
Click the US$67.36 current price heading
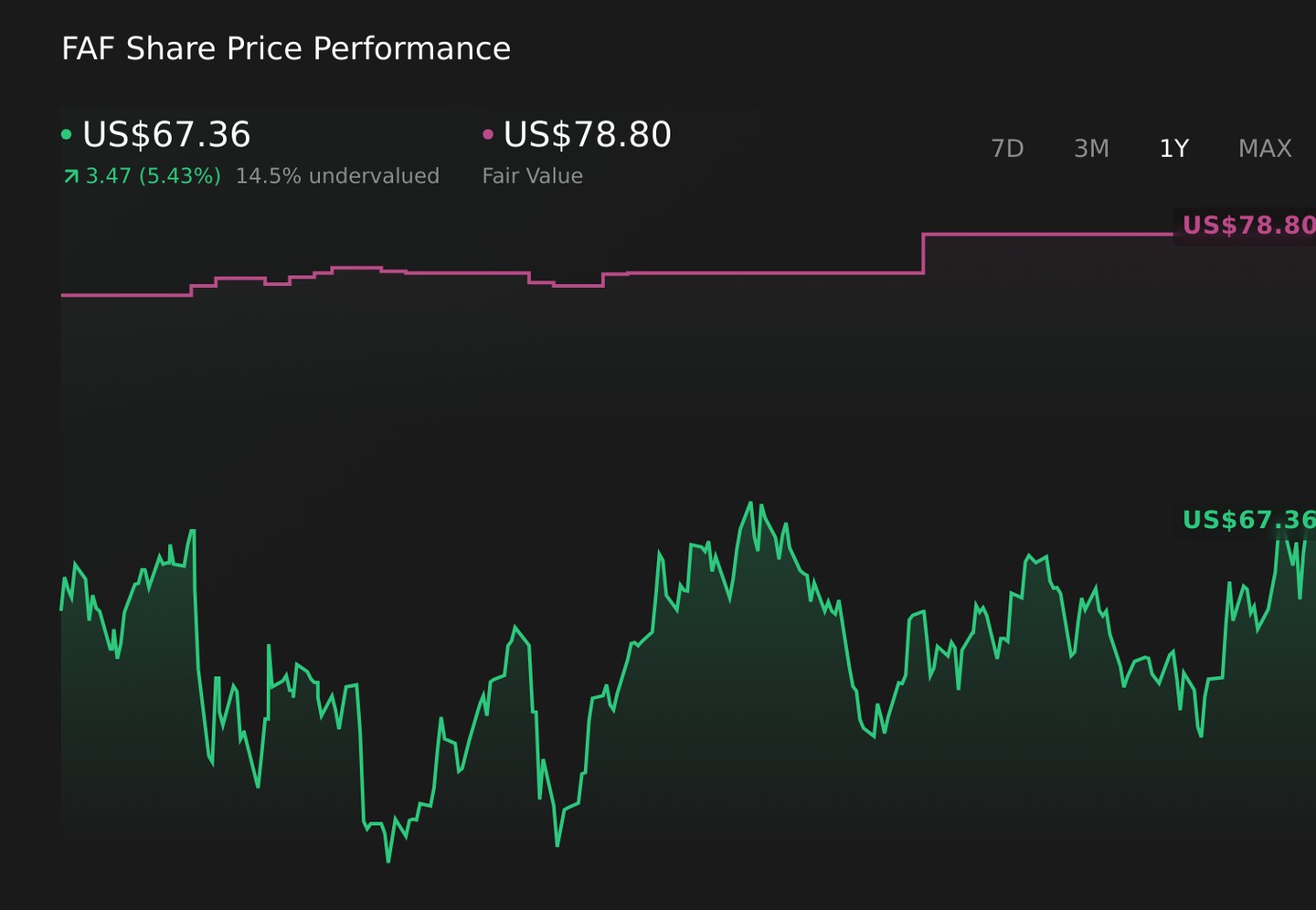166,134
